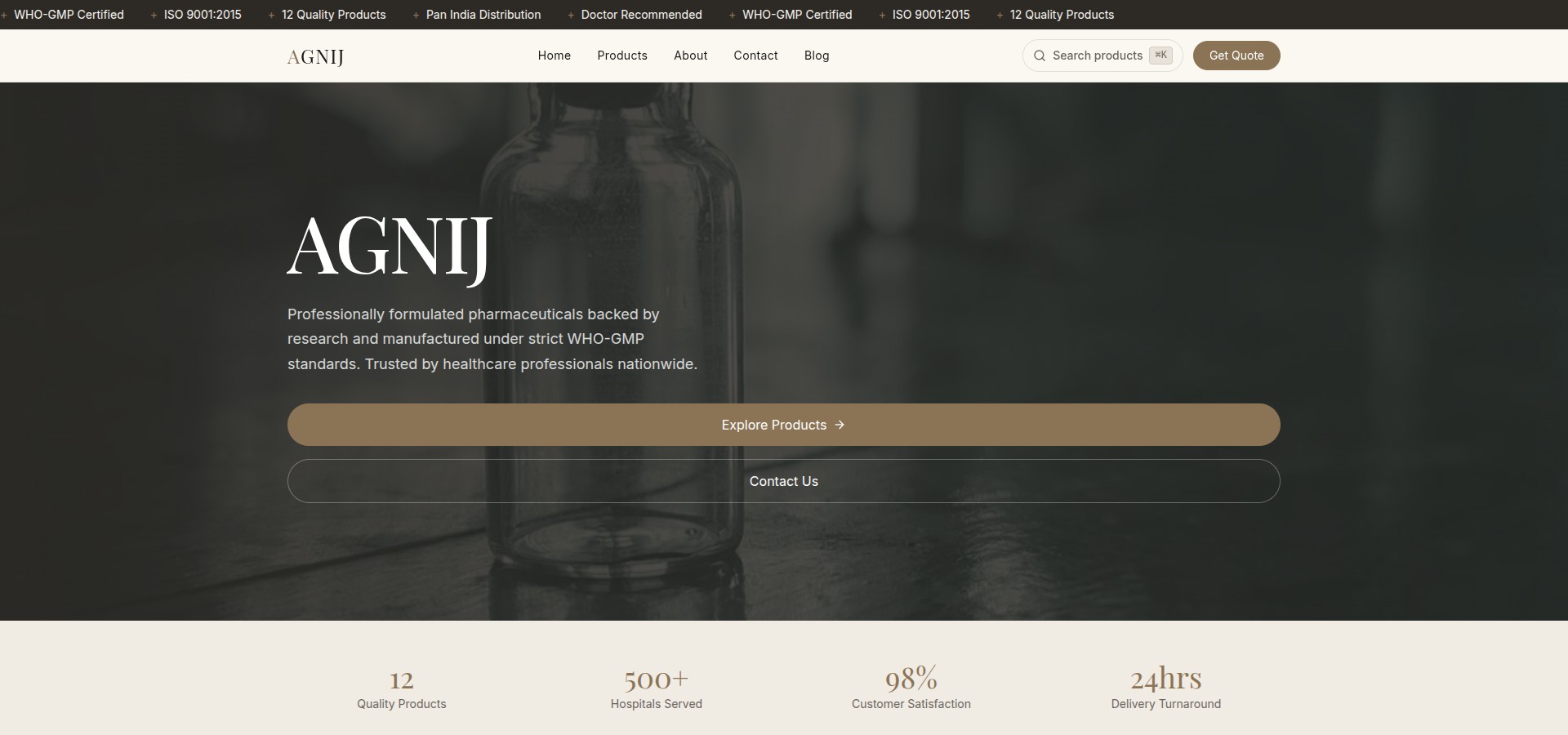Click the Doctor Recommended ticker item
The width and height of the screenshot is (1568, 735).
pos(641,15)
